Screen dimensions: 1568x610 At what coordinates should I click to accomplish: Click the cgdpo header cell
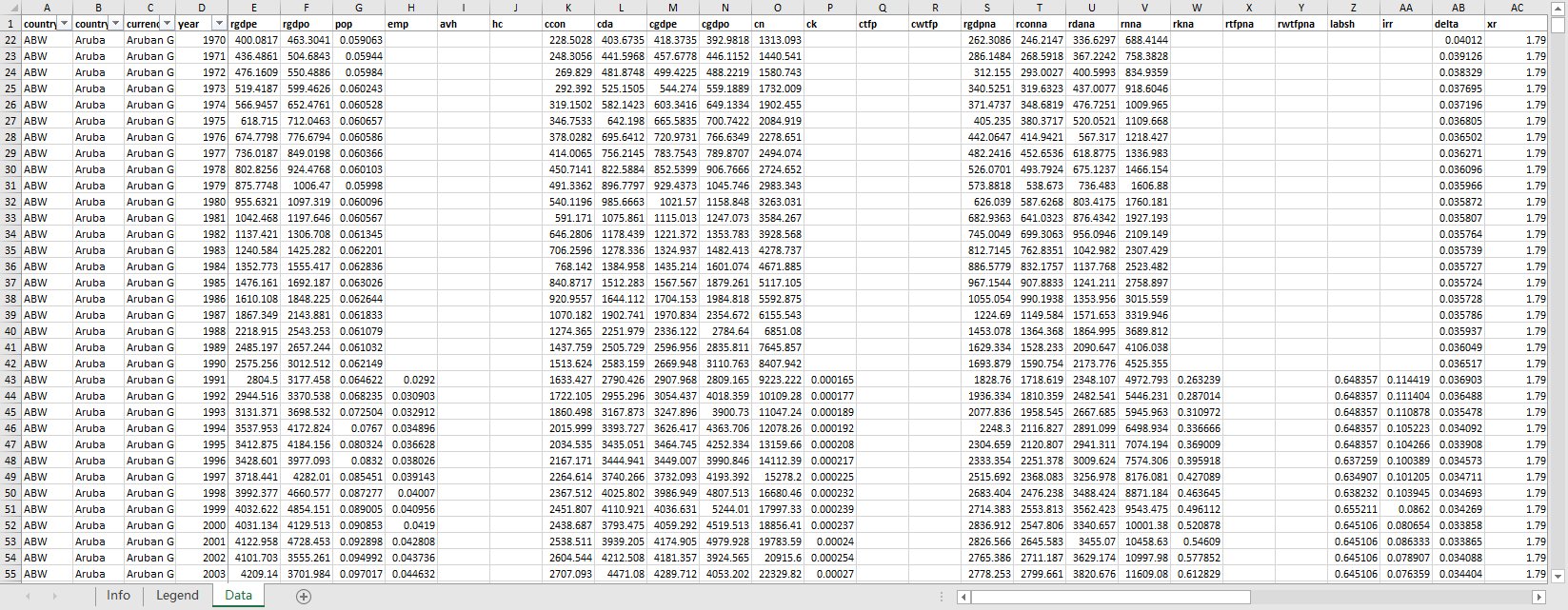click(x=725, y=24)
